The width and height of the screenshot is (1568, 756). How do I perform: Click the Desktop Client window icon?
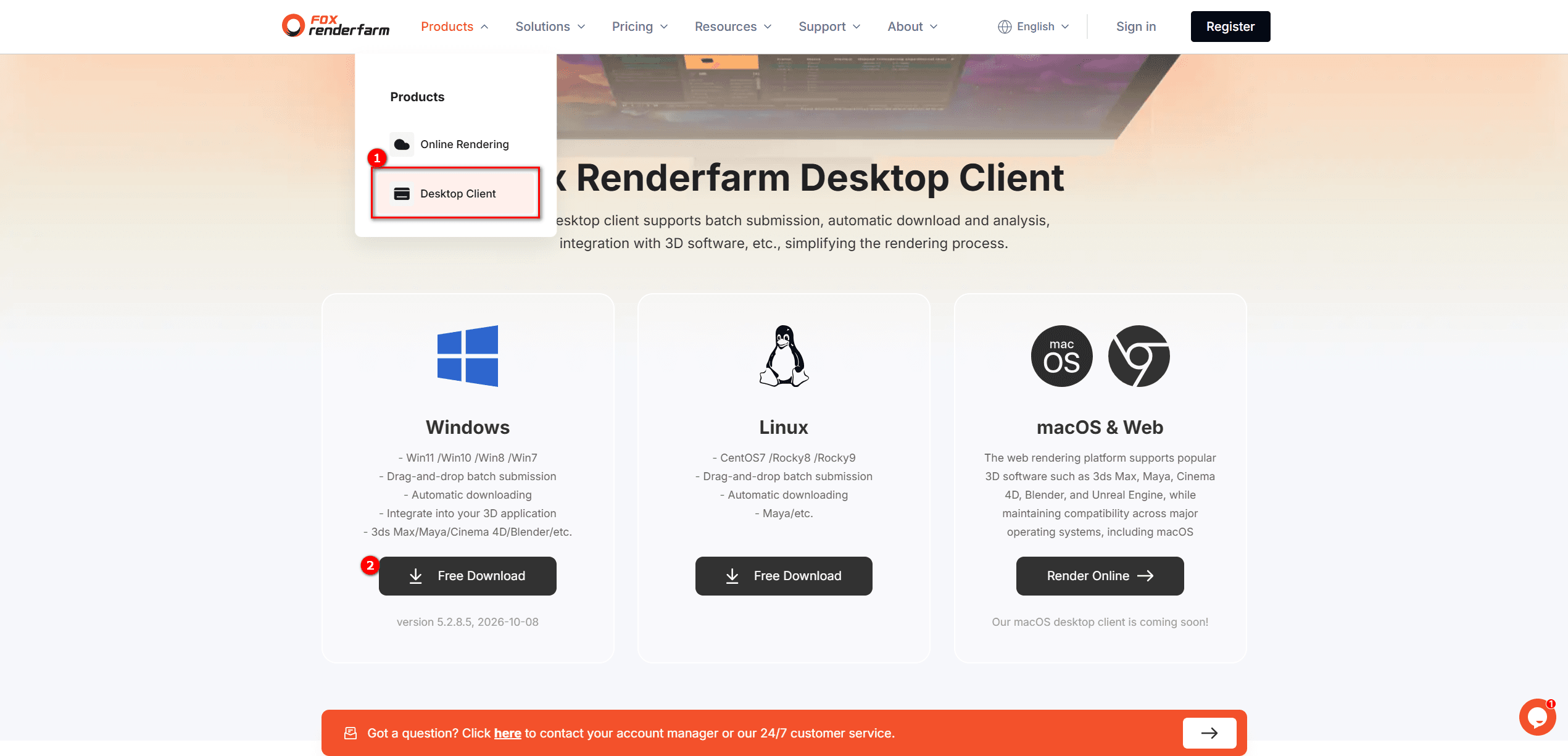click(402, 194)
